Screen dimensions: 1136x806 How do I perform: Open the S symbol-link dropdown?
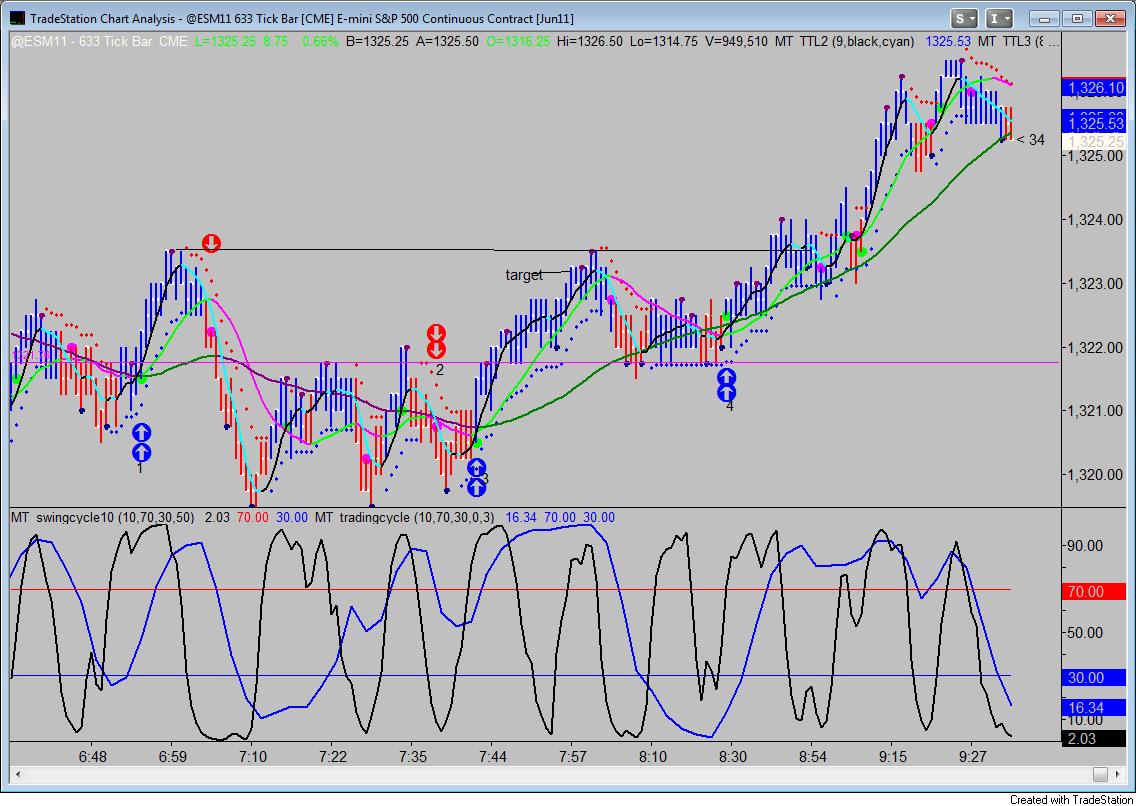[x=964, y=19]
